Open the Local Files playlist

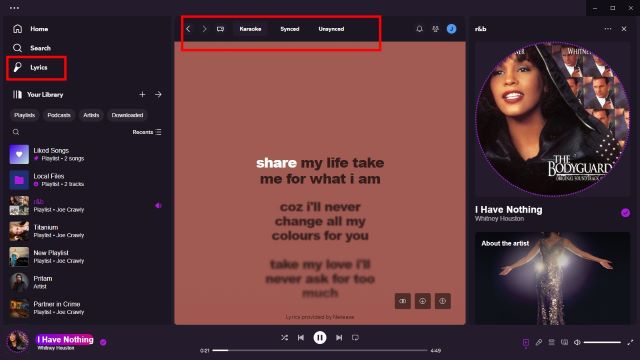(86, 180)
